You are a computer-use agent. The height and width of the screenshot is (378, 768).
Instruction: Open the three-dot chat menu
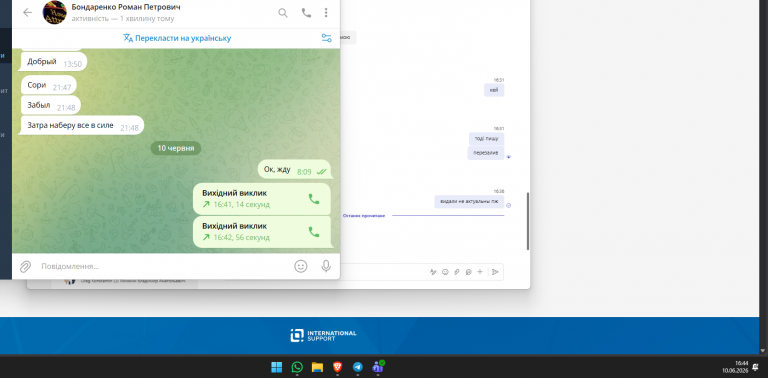[326, 13]
